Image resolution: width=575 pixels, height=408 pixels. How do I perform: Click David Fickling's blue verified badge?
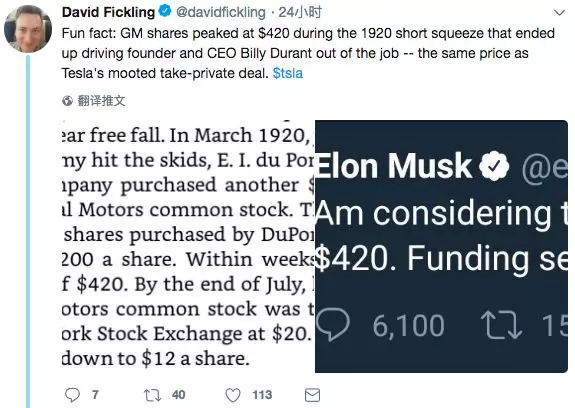click(x=165, y=11)
